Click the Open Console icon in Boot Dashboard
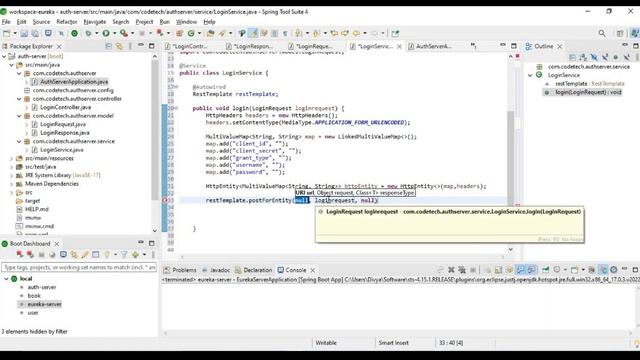This screenshot has width=640, height=360. (63, 255)
